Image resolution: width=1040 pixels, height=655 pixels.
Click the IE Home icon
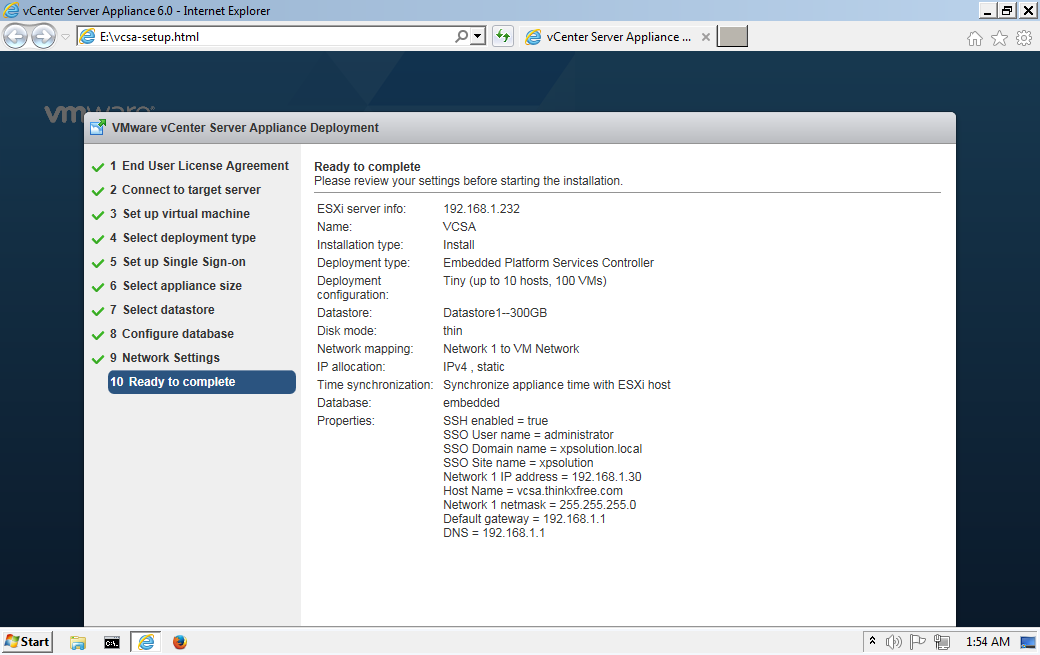pyautogui.click(x=974, y=38)
